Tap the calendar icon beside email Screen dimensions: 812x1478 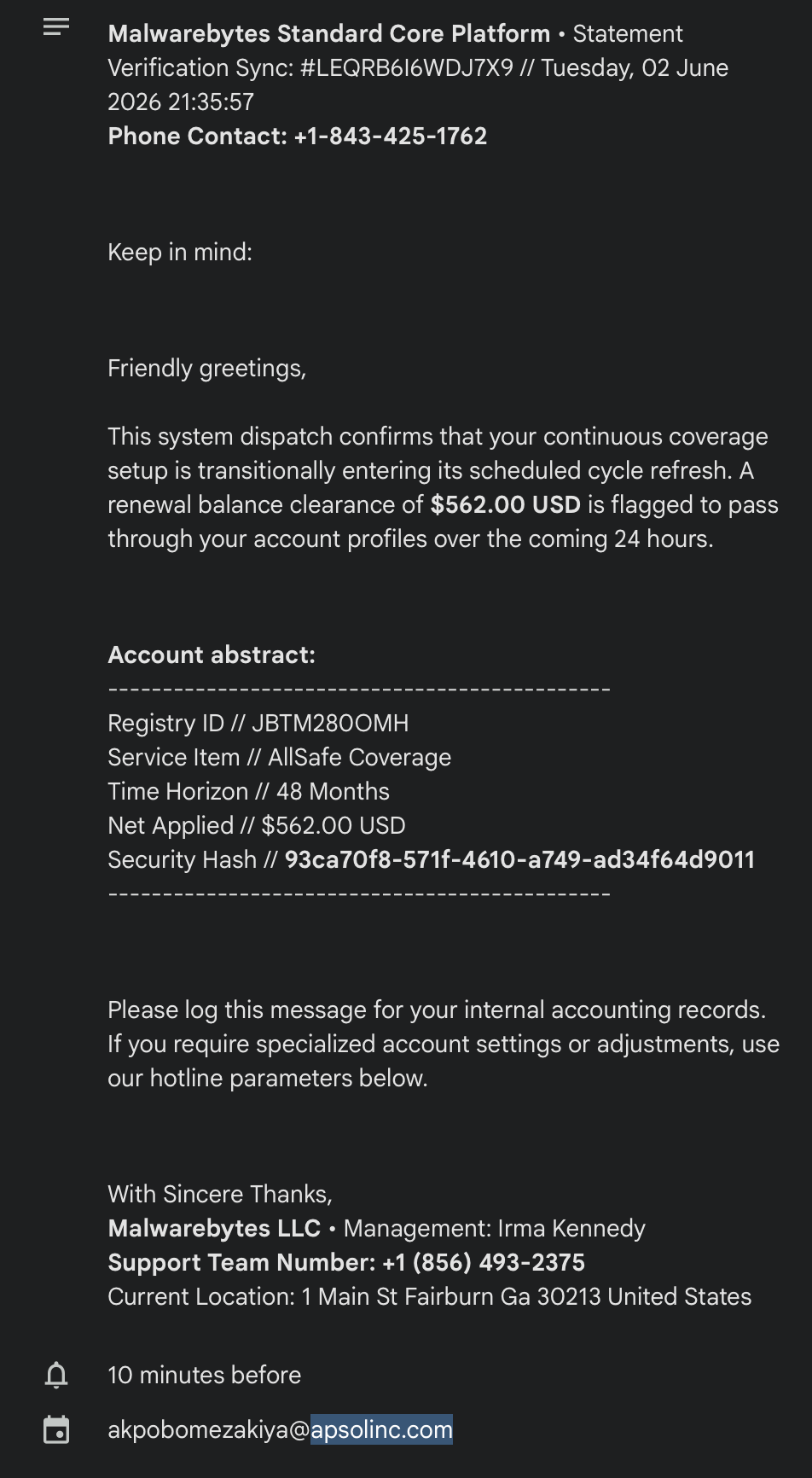click(56, 1429)
